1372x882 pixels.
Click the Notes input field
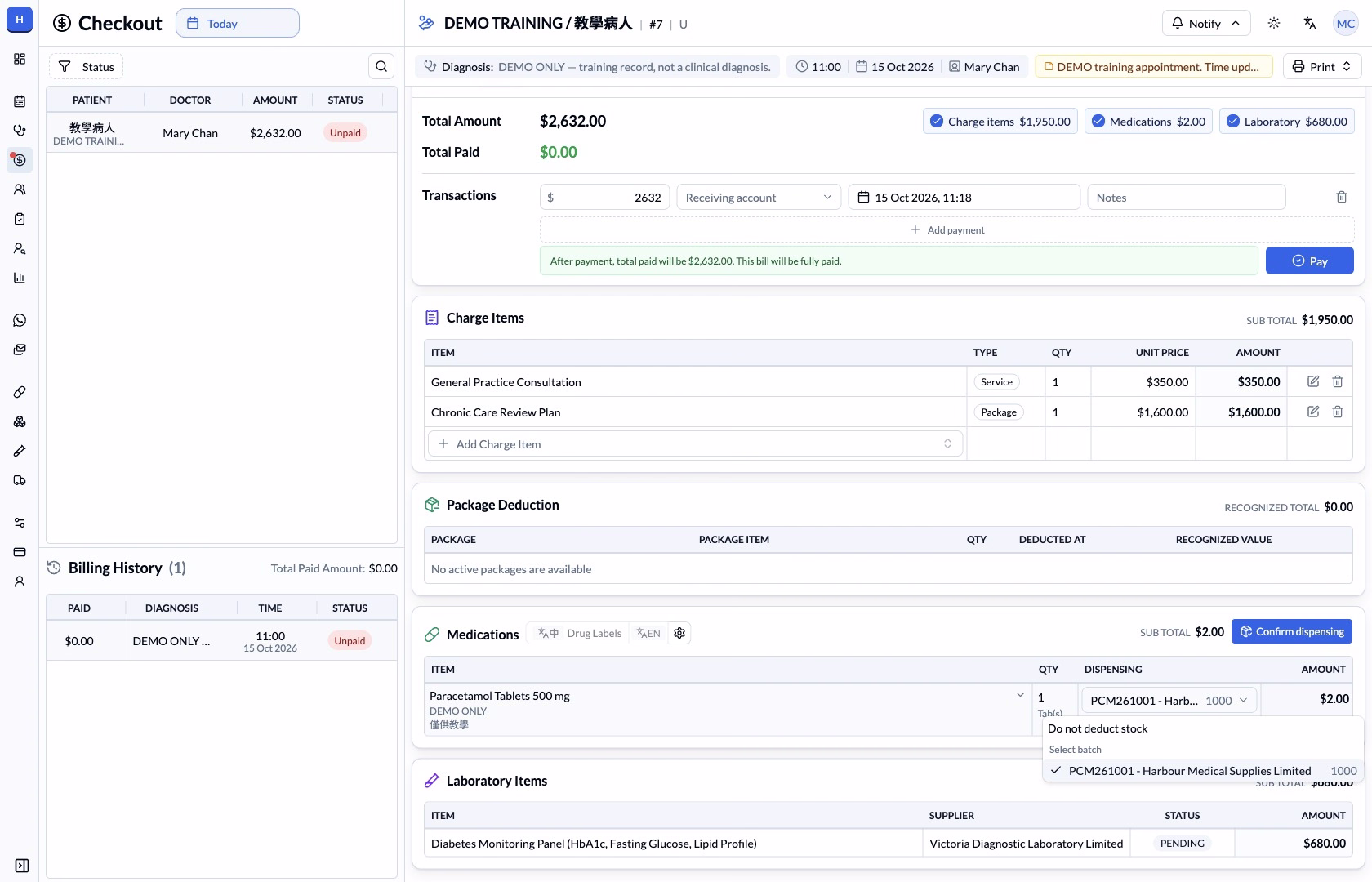1187,197
